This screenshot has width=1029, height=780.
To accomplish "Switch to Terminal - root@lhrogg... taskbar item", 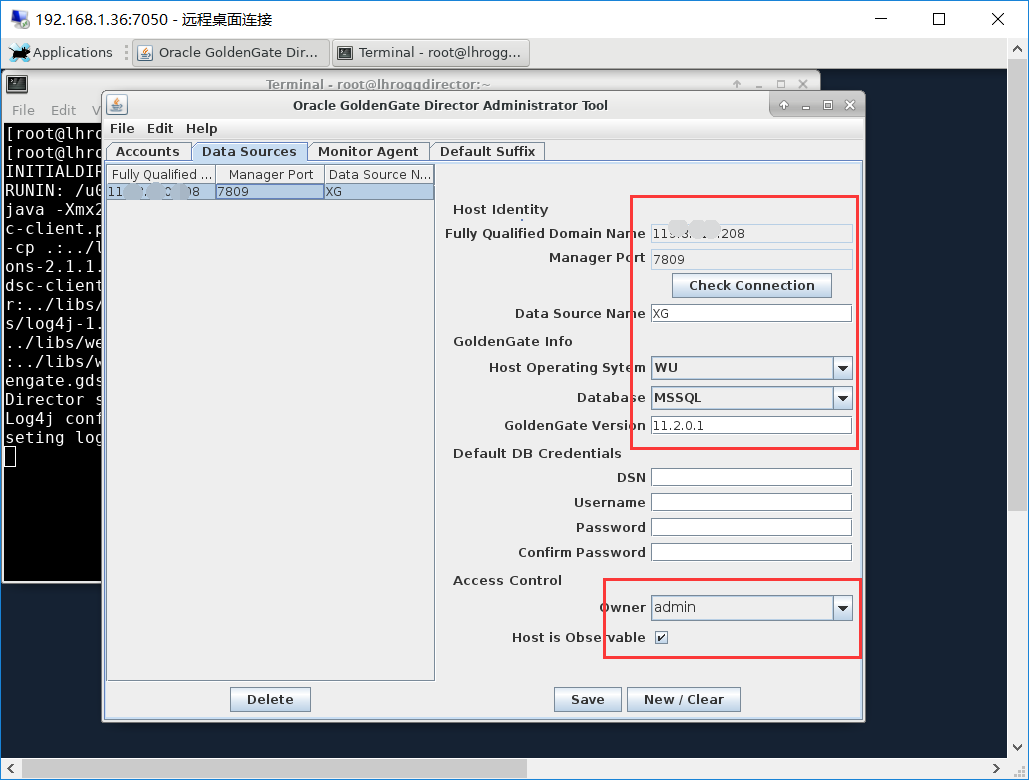I will pos(430,52).
